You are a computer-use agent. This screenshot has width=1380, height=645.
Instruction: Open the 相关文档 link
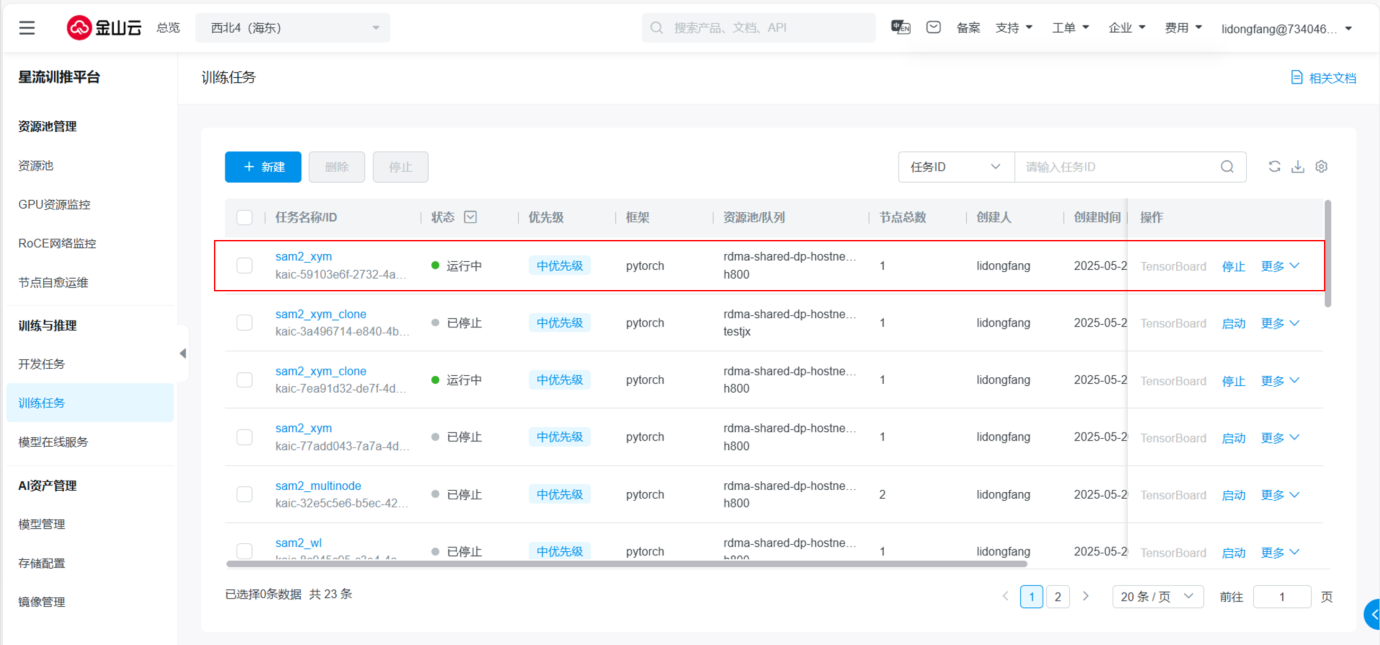pos(1323,77)
